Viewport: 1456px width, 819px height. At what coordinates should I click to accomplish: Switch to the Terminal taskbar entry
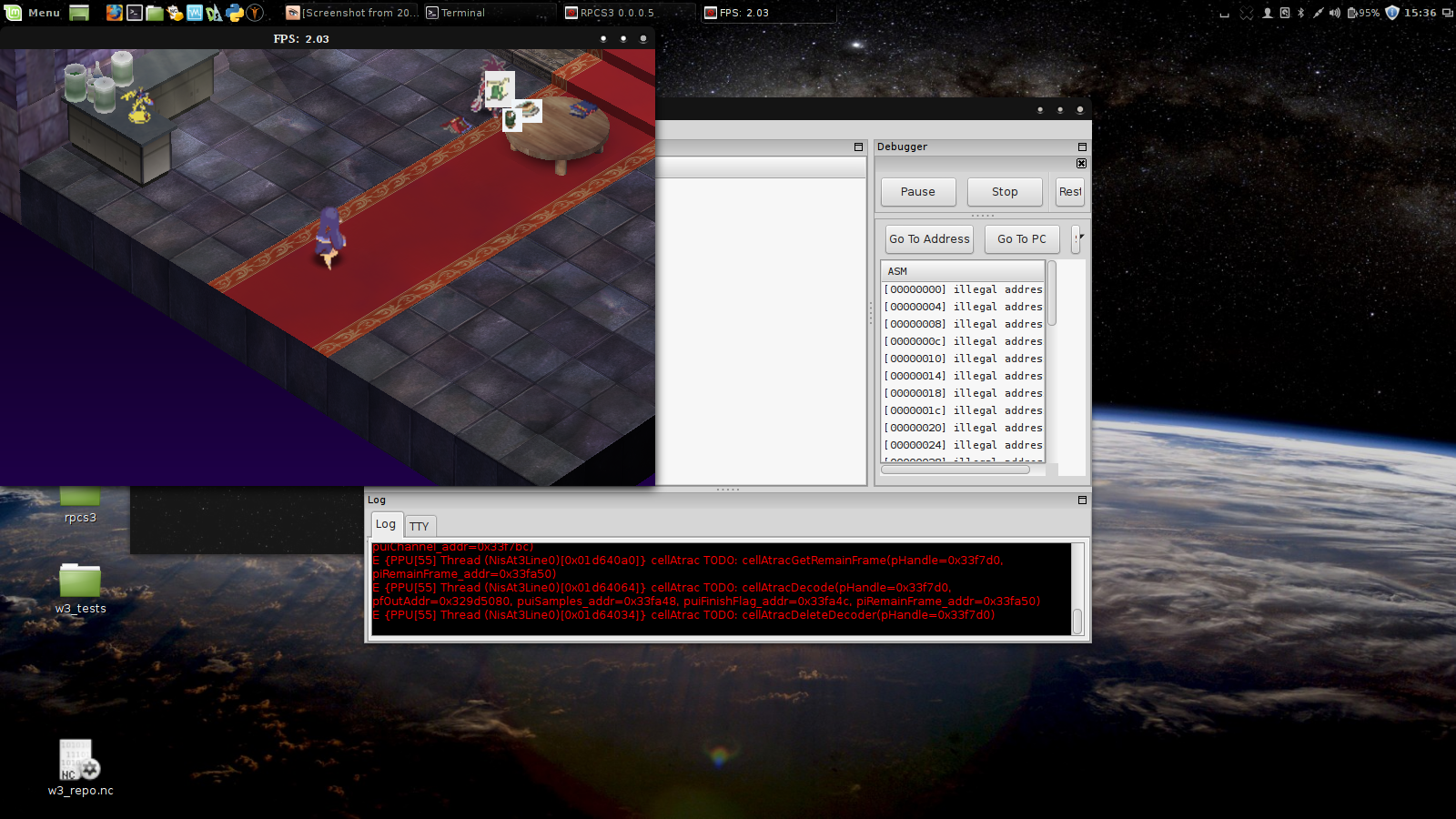point(490,13)
